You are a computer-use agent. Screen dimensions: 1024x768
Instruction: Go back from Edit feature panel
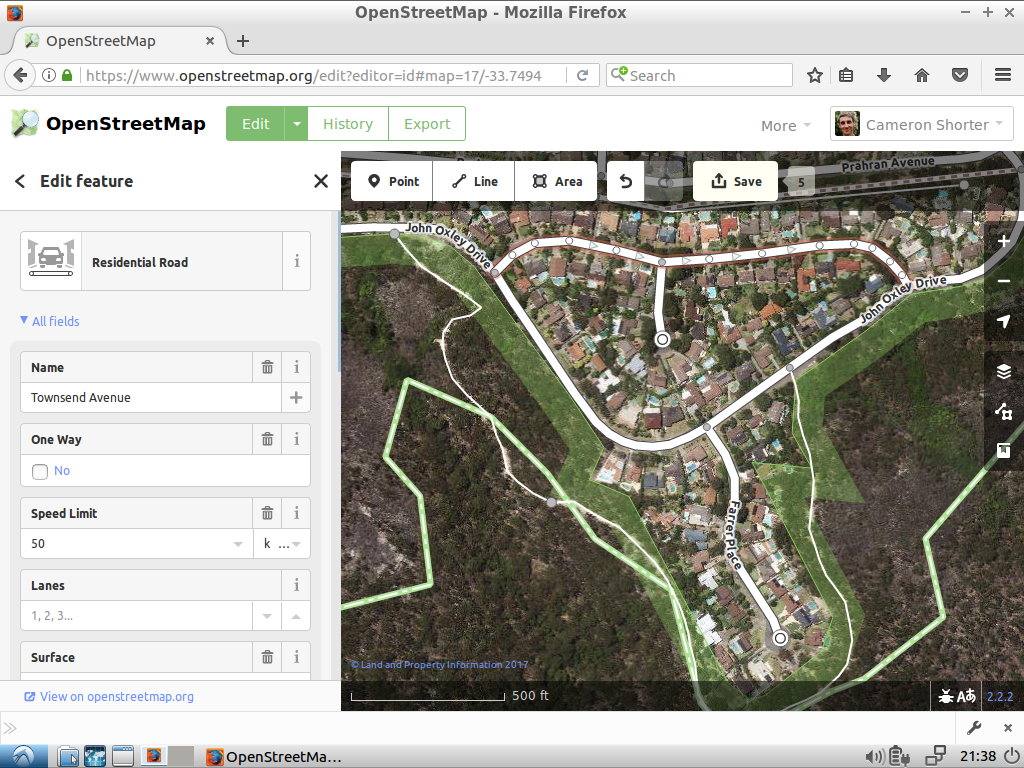(20, 181)
